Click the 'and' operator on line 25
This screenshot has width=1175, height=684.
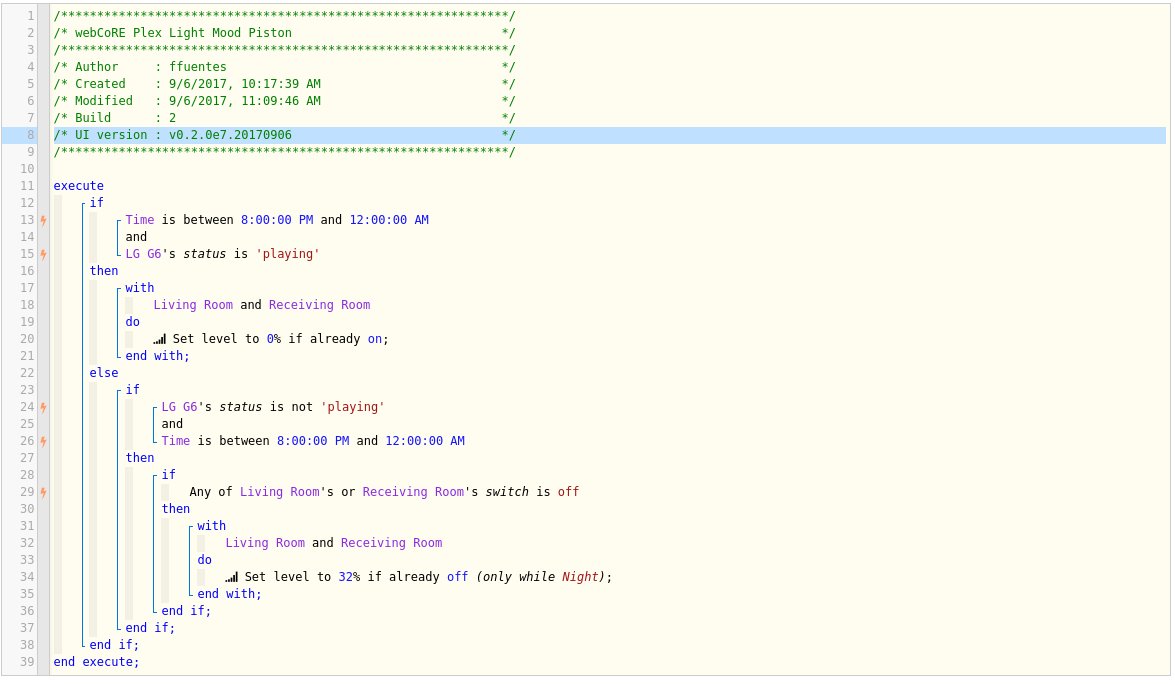coord(172,424)
